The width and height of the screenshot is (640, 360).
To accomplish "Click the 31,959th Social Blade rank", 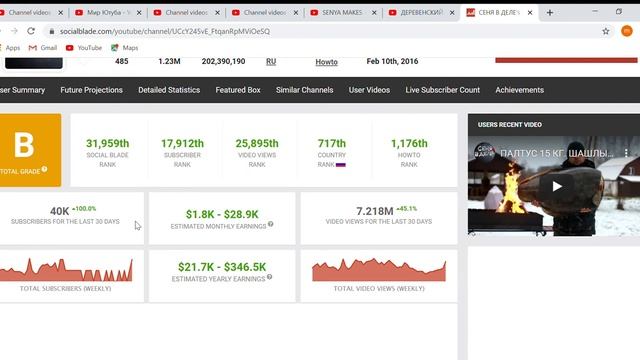I will click(107, 144).
